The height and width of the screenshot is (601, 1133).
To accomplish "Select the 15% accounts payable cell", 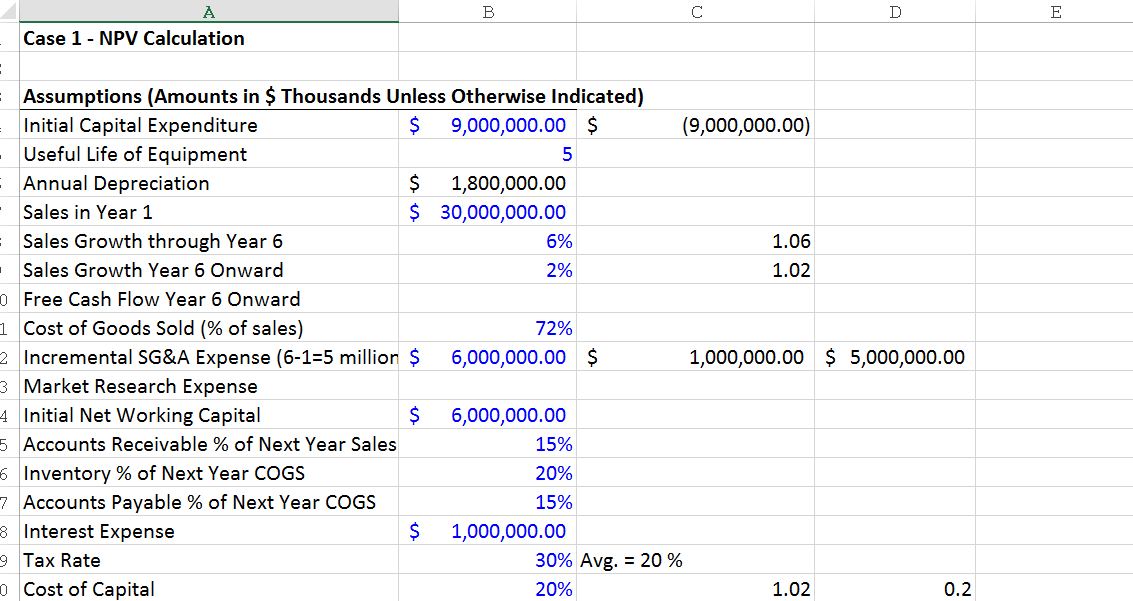I will (488, 501).
